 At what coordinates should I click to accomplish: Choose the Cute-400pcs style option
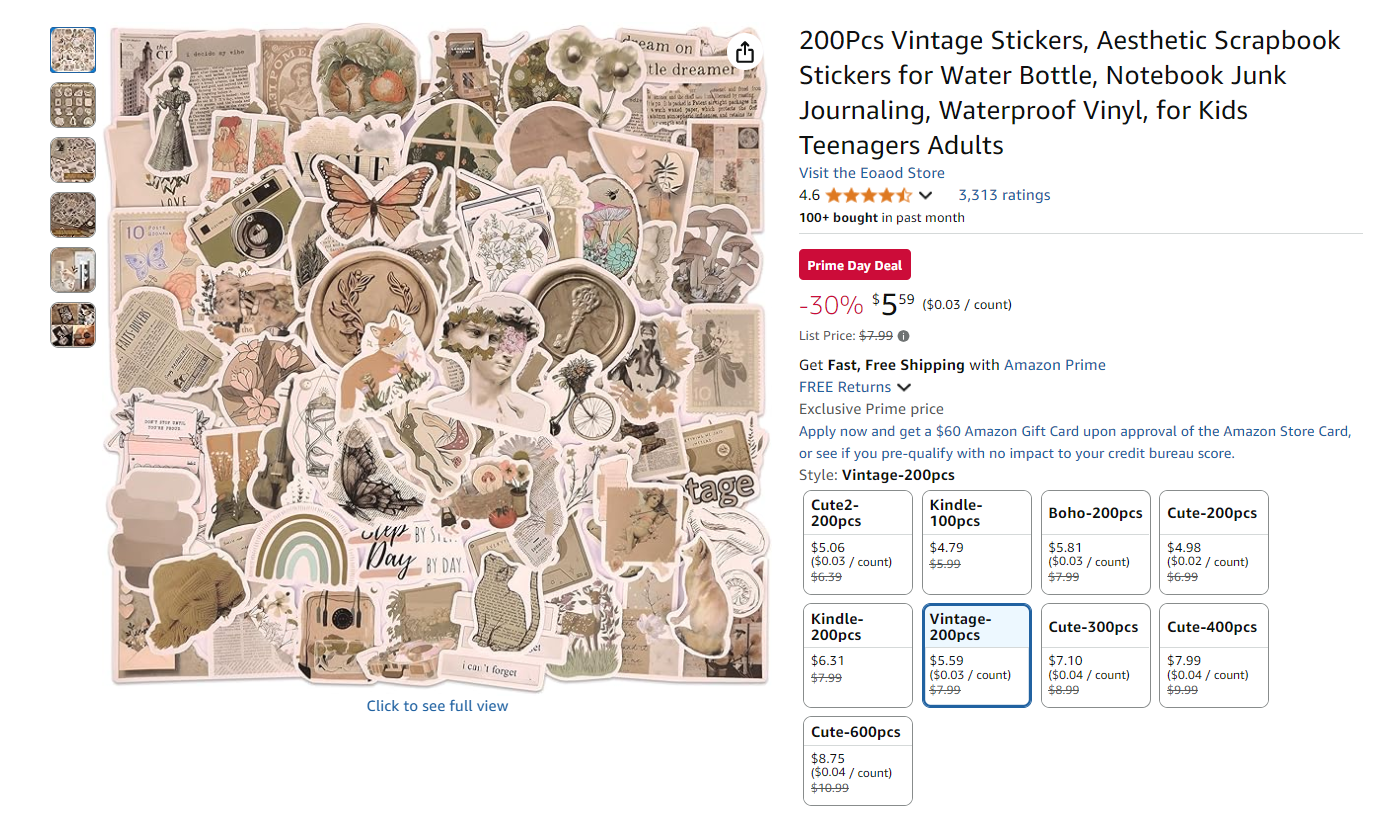[x=1214, y=655]
